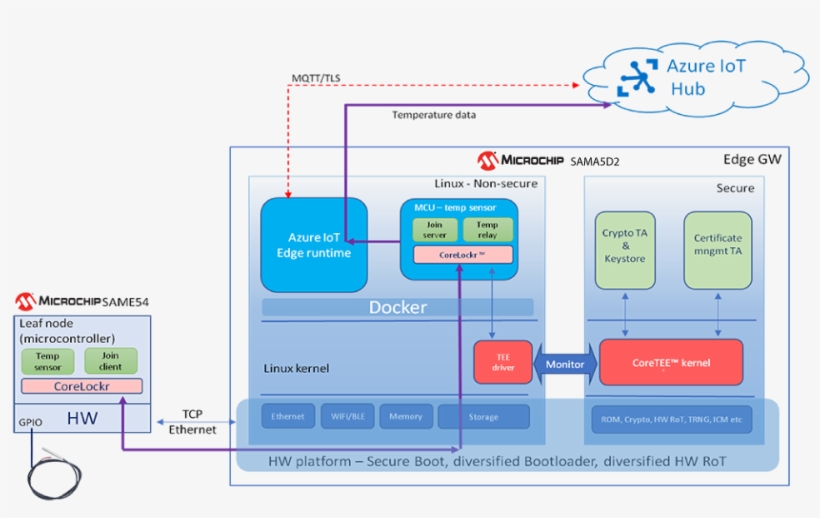Click the Secure label
820x518 pixels.
coord(735,188)
